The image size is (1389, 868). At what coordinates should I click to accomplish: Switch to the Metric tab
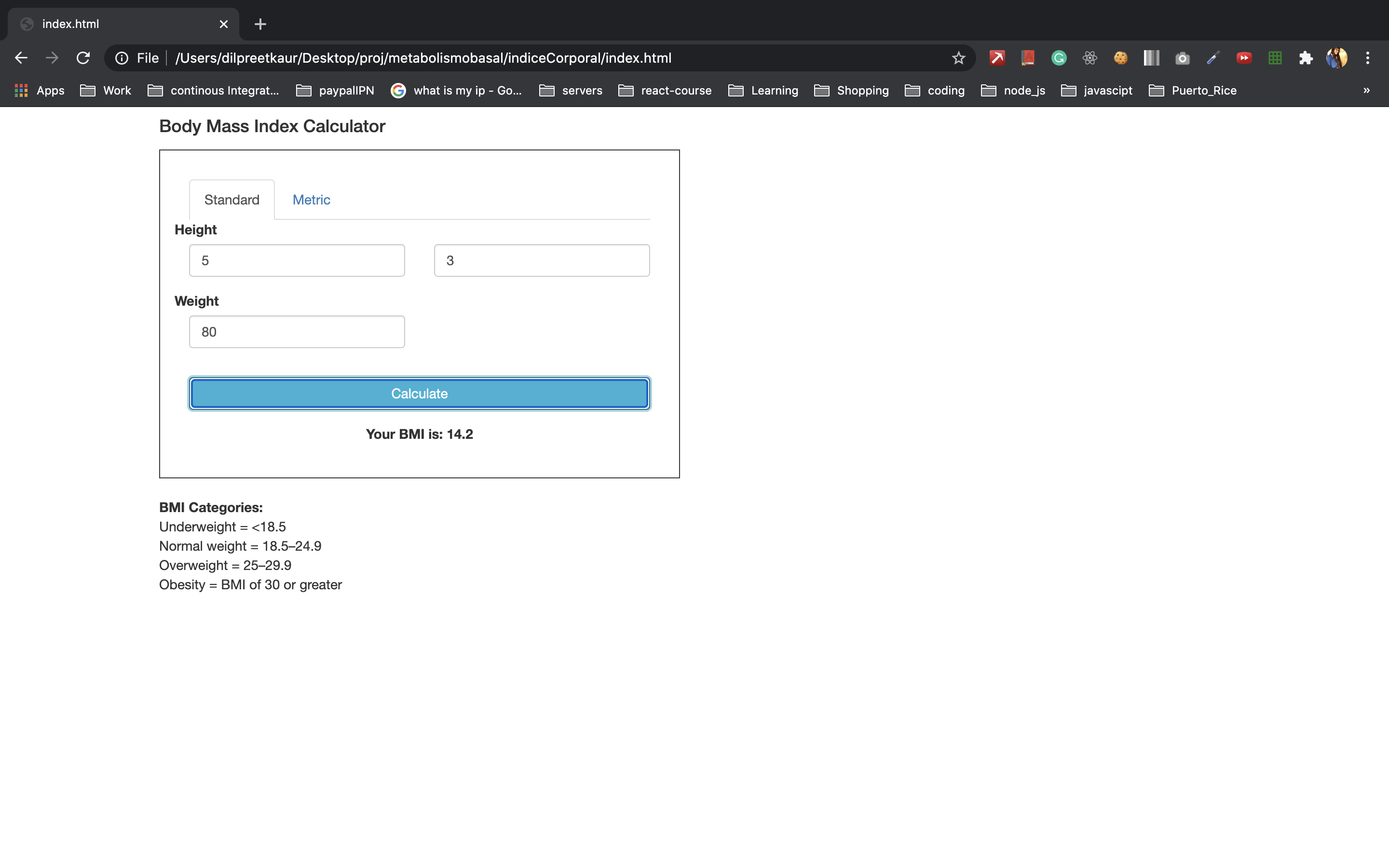click(x=312, y=199)
